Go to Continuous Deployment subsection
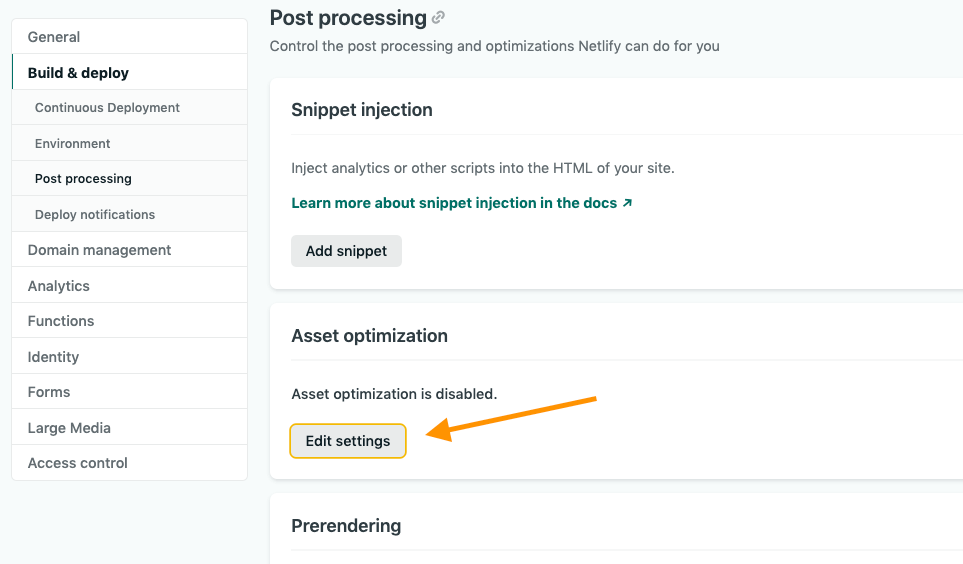Viewport: 963px width, 564px height. (107, 108)
